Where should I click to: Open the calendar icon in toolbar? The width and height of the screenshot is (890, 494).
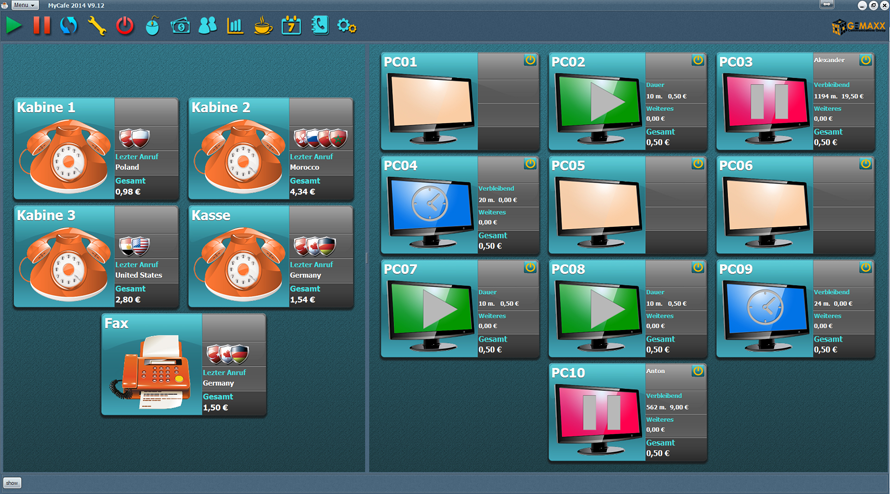coord(291,26)
